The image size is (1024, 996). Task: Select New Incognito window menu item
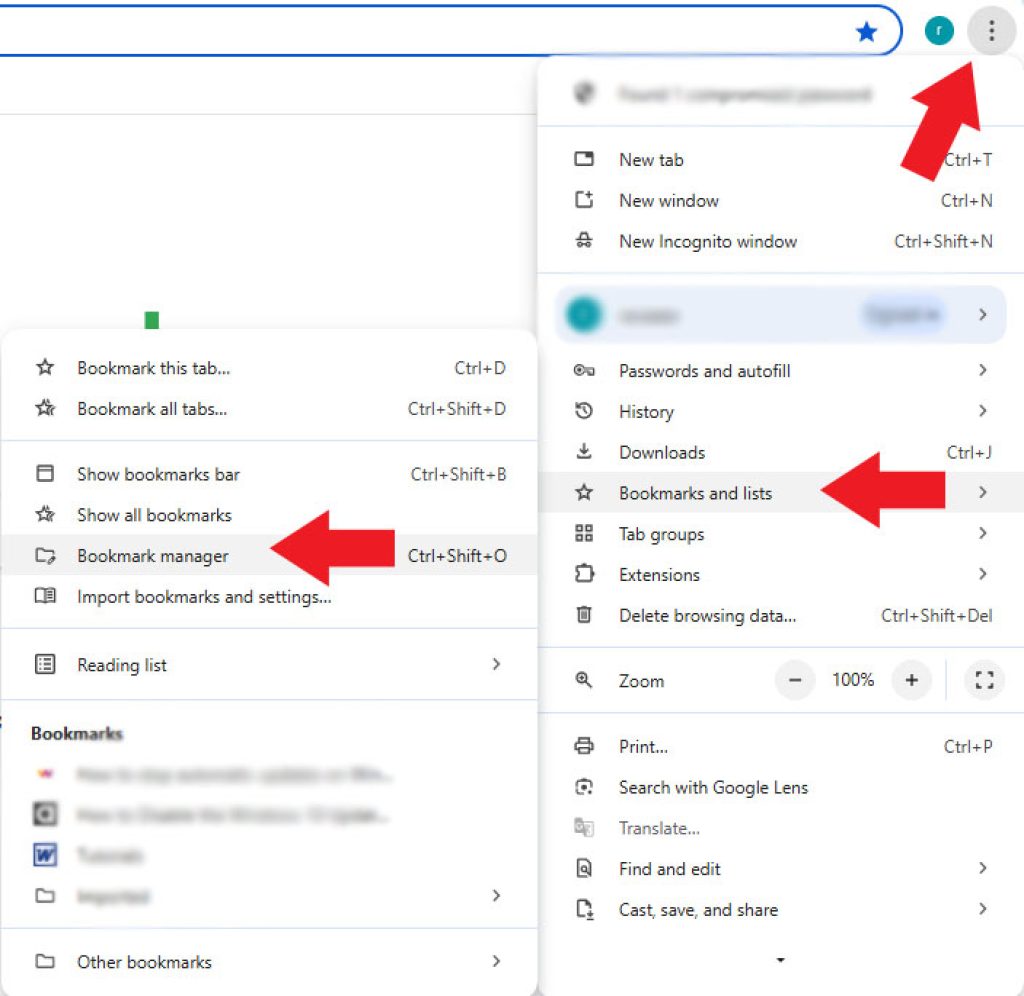point(781,241)
